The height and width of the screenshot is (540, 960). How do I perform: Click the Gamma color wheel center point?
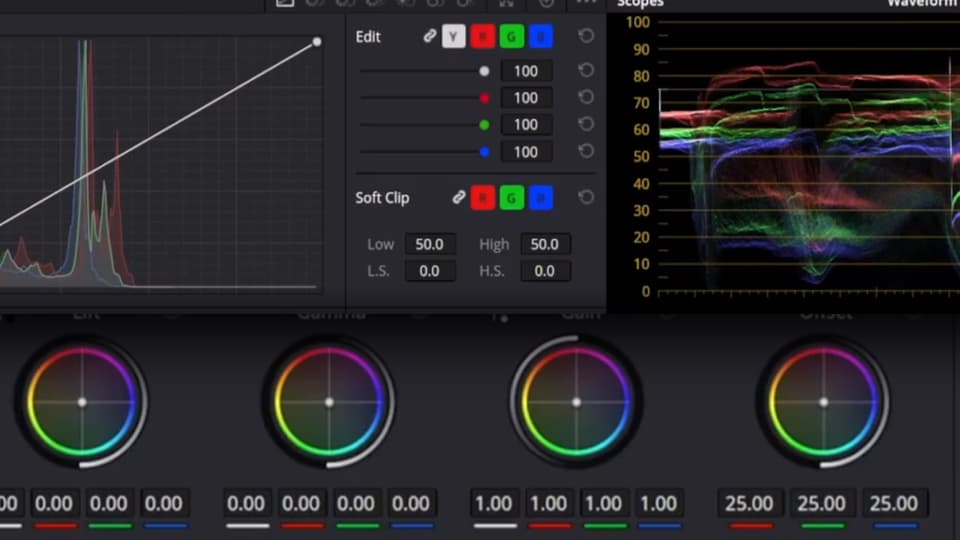coord(329,402)
